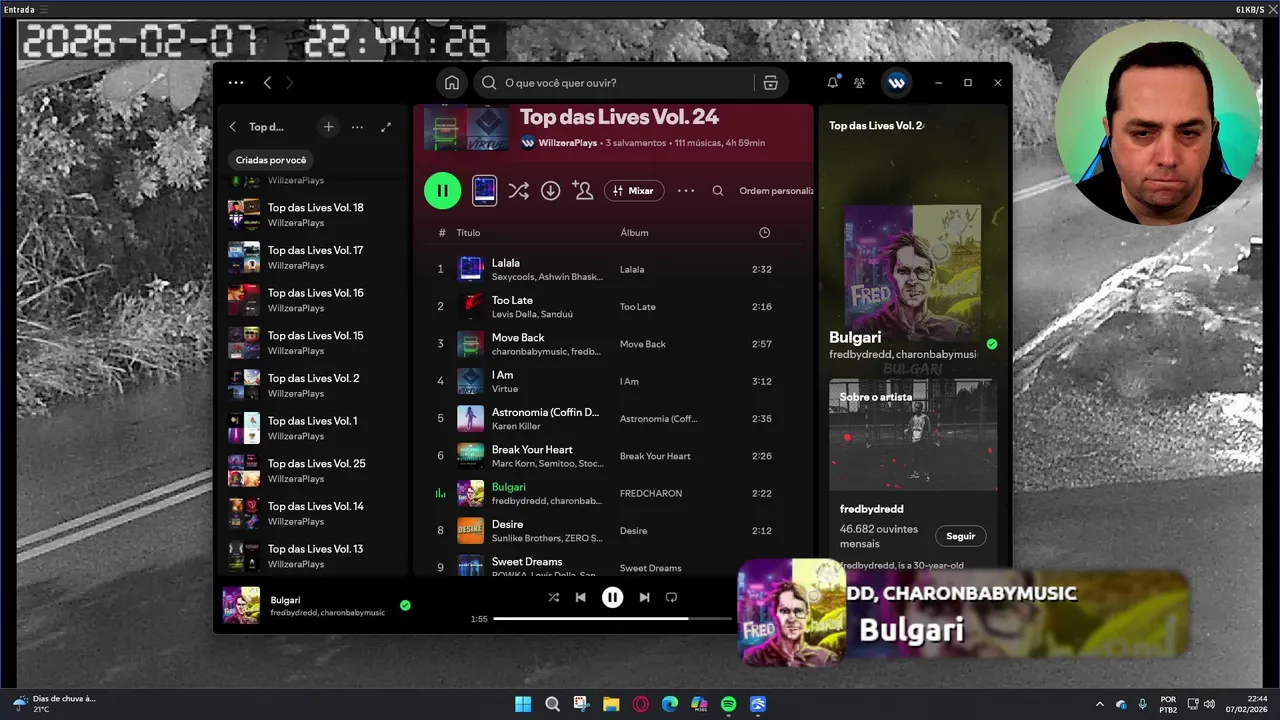
Task: Open playlist Top das Lives Vol. 2
Action: [x=313, y=385]
